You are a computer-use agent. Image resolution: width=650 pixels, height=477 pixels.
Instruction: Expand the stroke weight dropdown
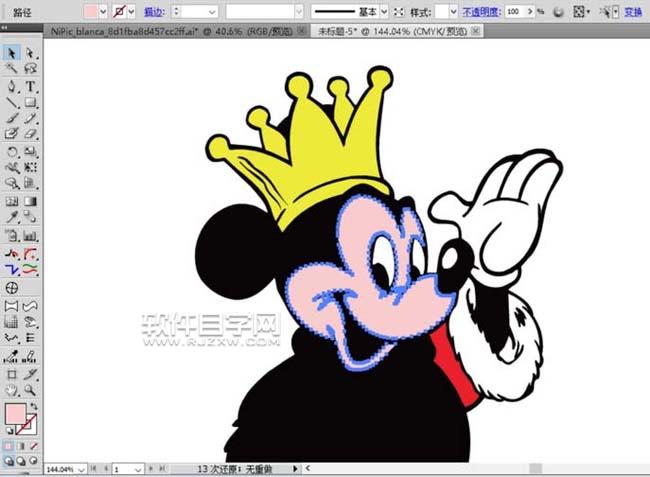click(x=214, y=11)
